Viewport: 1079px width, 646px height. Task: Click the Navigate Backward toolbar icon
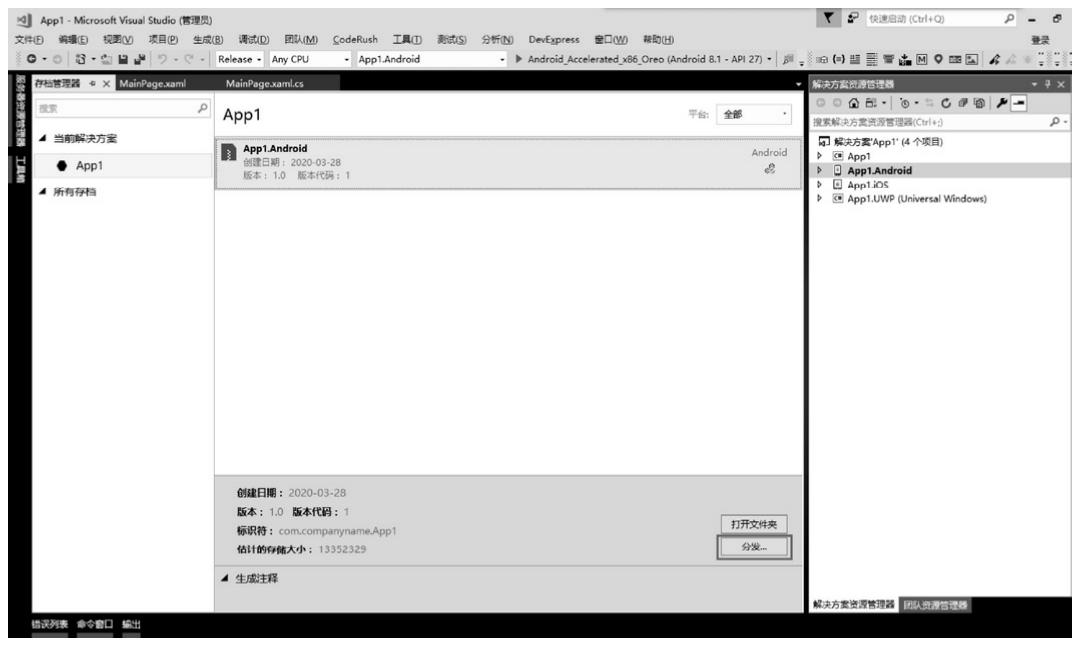coord(32,59)
